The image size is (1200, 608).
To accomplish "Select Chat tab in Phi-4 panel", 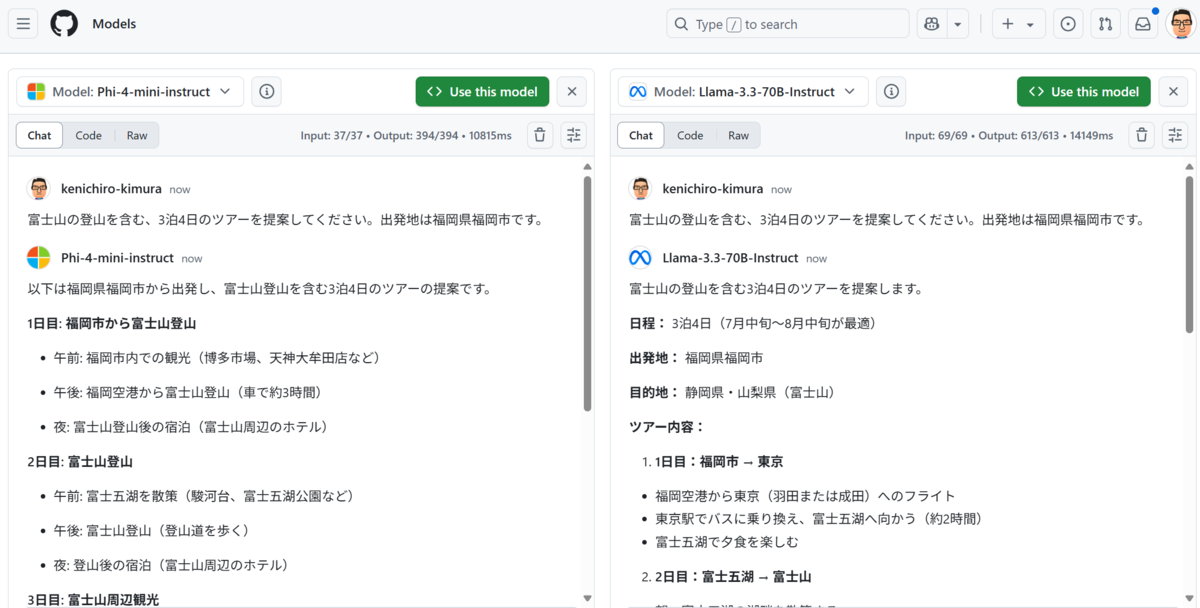I will coord(40,135).
